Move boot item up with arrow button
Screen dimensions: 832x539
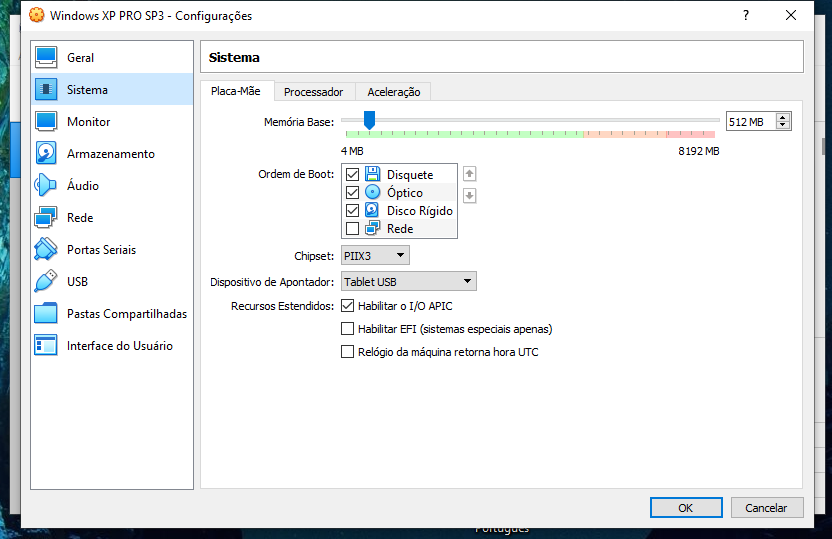point(470,174)
